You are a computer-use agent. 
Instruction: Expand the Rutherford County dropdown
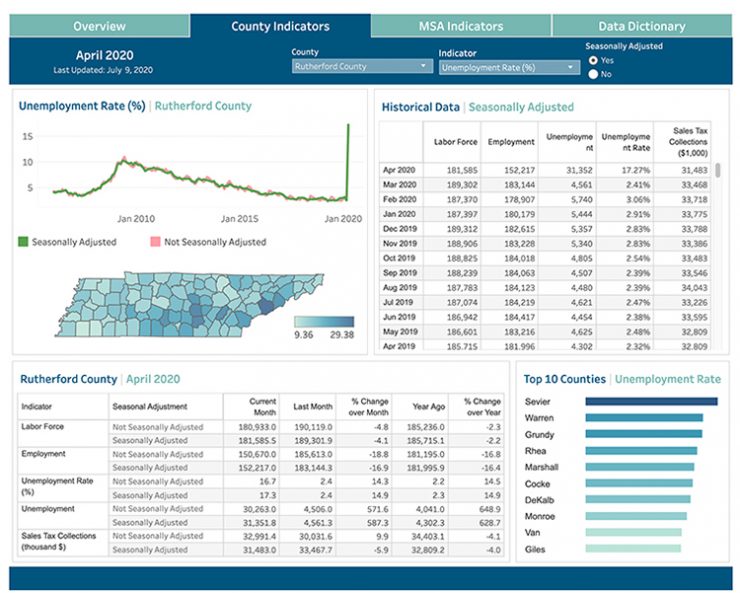point(362,67)
